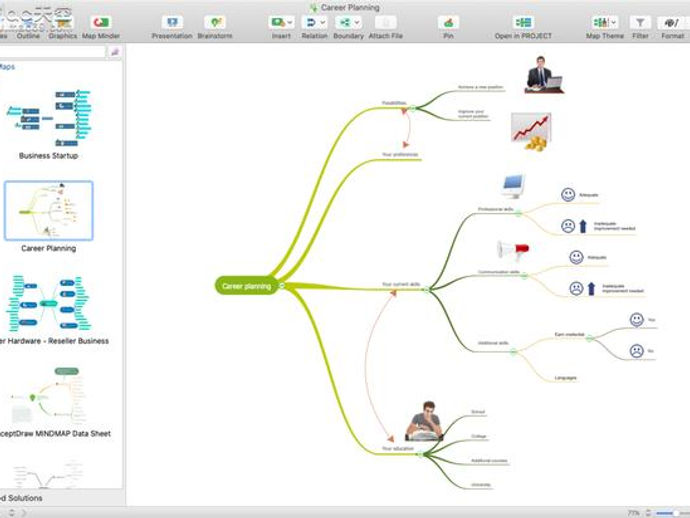This screenshot has width=690, height=518.
Task: Select the Achieve a new position topic
Action: [x=480, y=87]
